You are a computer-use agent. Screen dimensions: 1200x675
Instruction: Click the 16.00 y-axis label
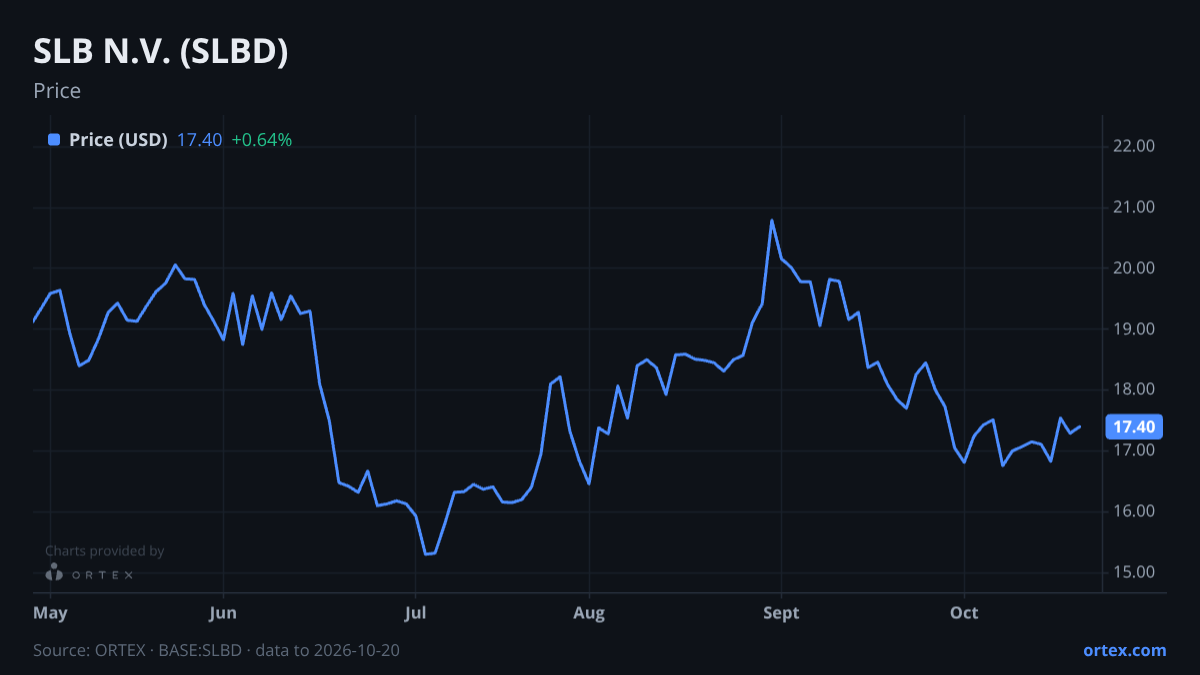1134,512
